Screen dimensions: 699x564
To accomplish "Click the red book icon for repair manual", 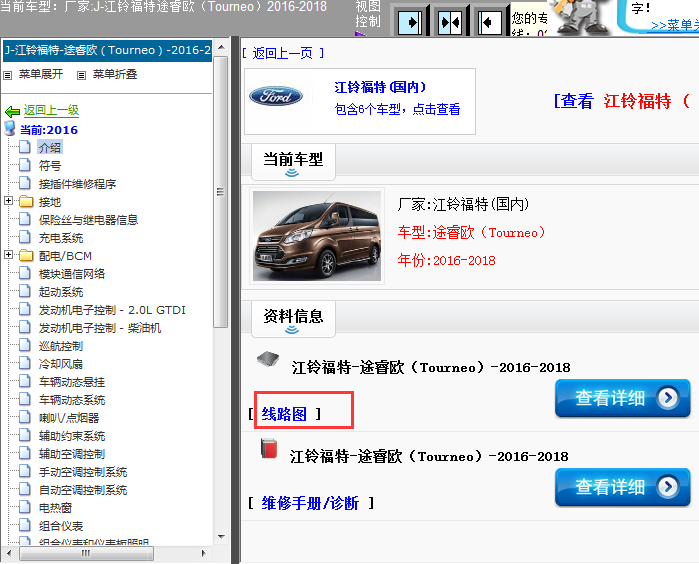I will click(269, 449).
